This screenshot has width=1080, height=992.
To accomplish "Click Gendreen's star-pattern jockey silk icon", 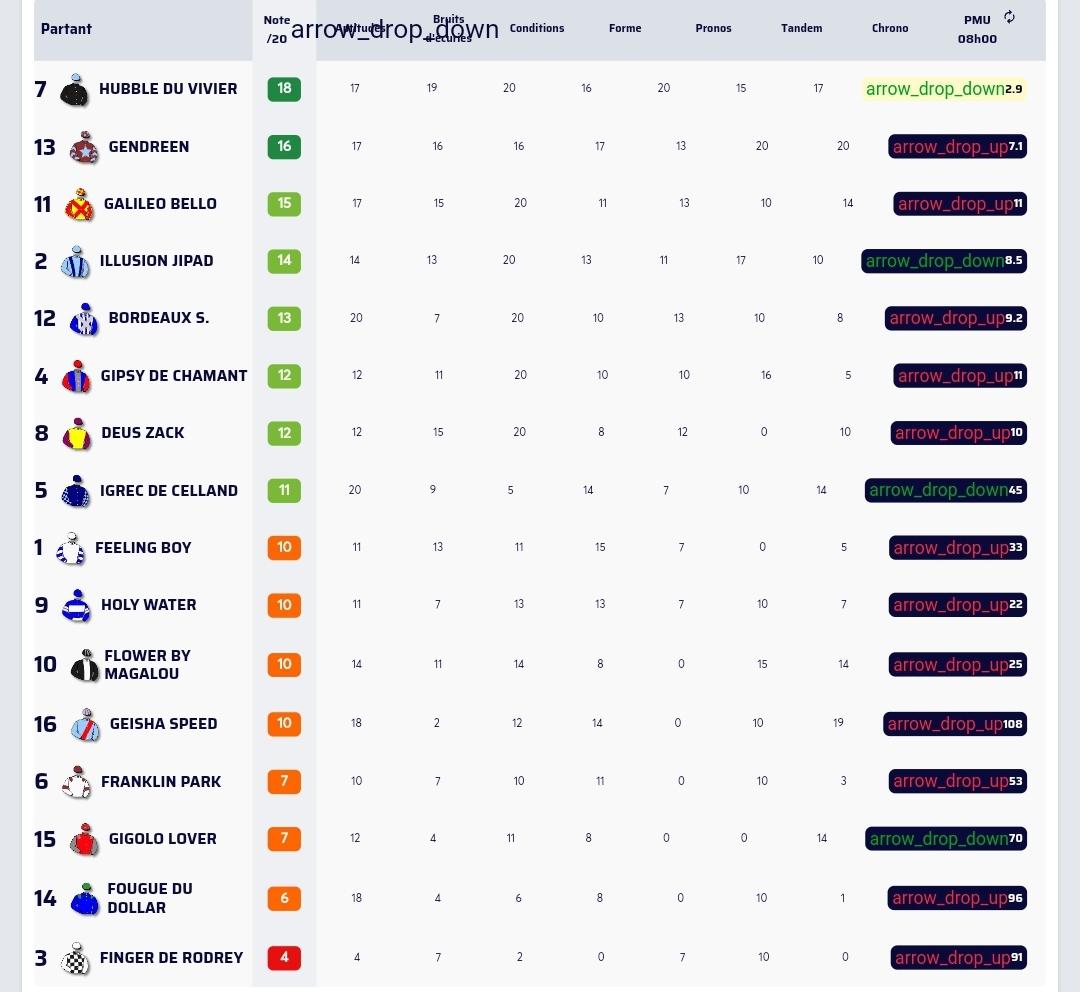I will pos(84,147).
